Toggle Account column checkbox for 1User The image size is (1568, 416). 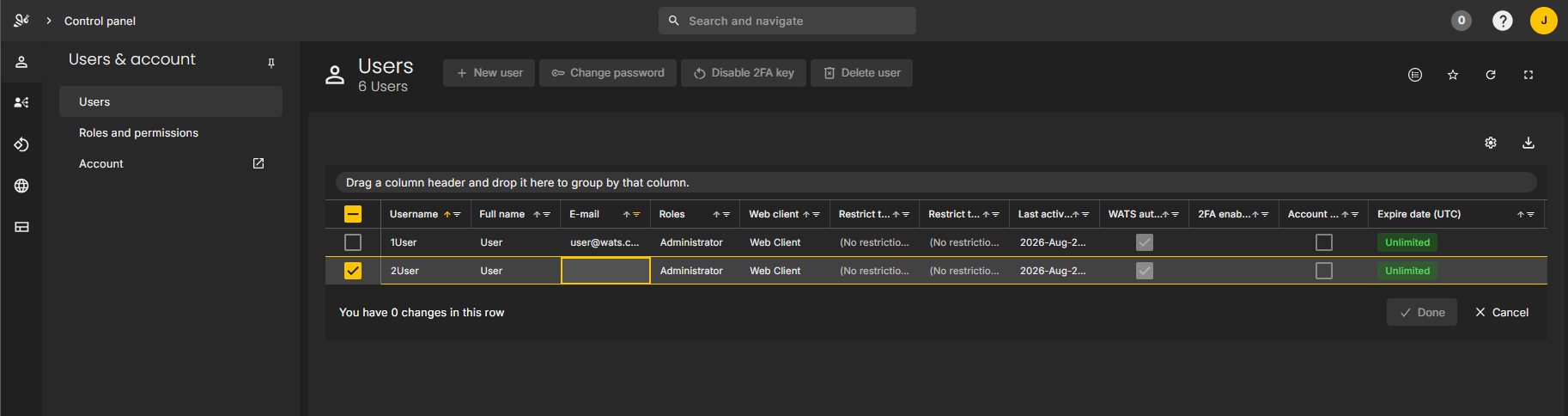point(1324,242)
